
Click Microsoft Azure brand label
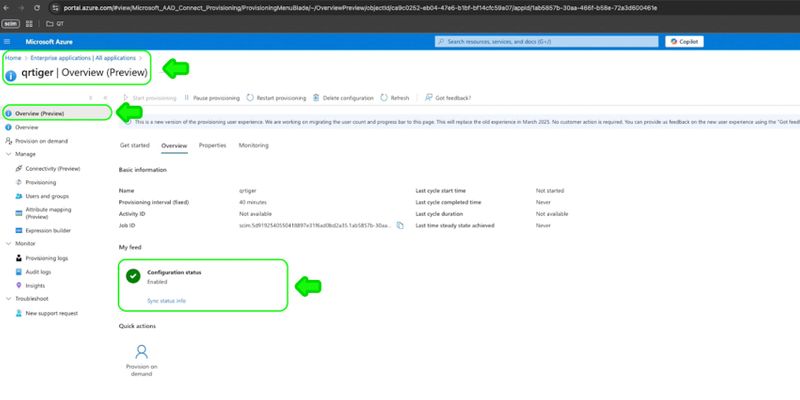(49, 42)
